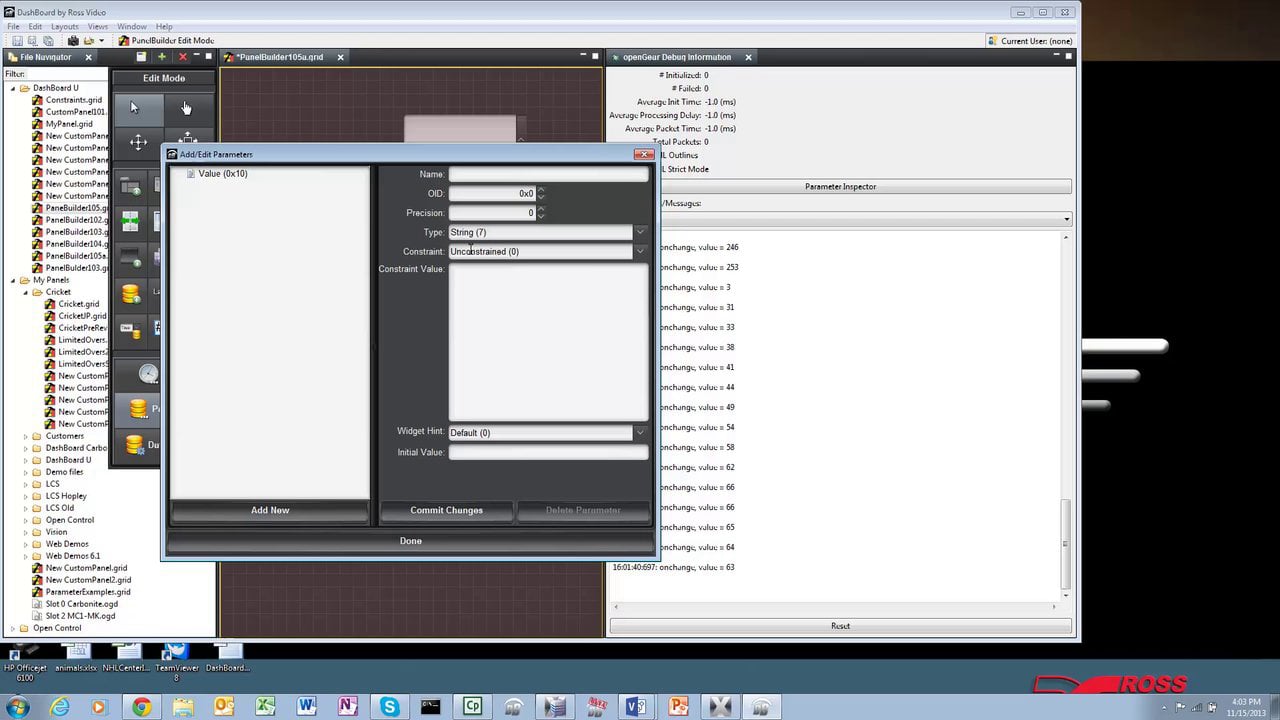Select ParameterExamples.grid in File Navigator

[x=87, y=592]
